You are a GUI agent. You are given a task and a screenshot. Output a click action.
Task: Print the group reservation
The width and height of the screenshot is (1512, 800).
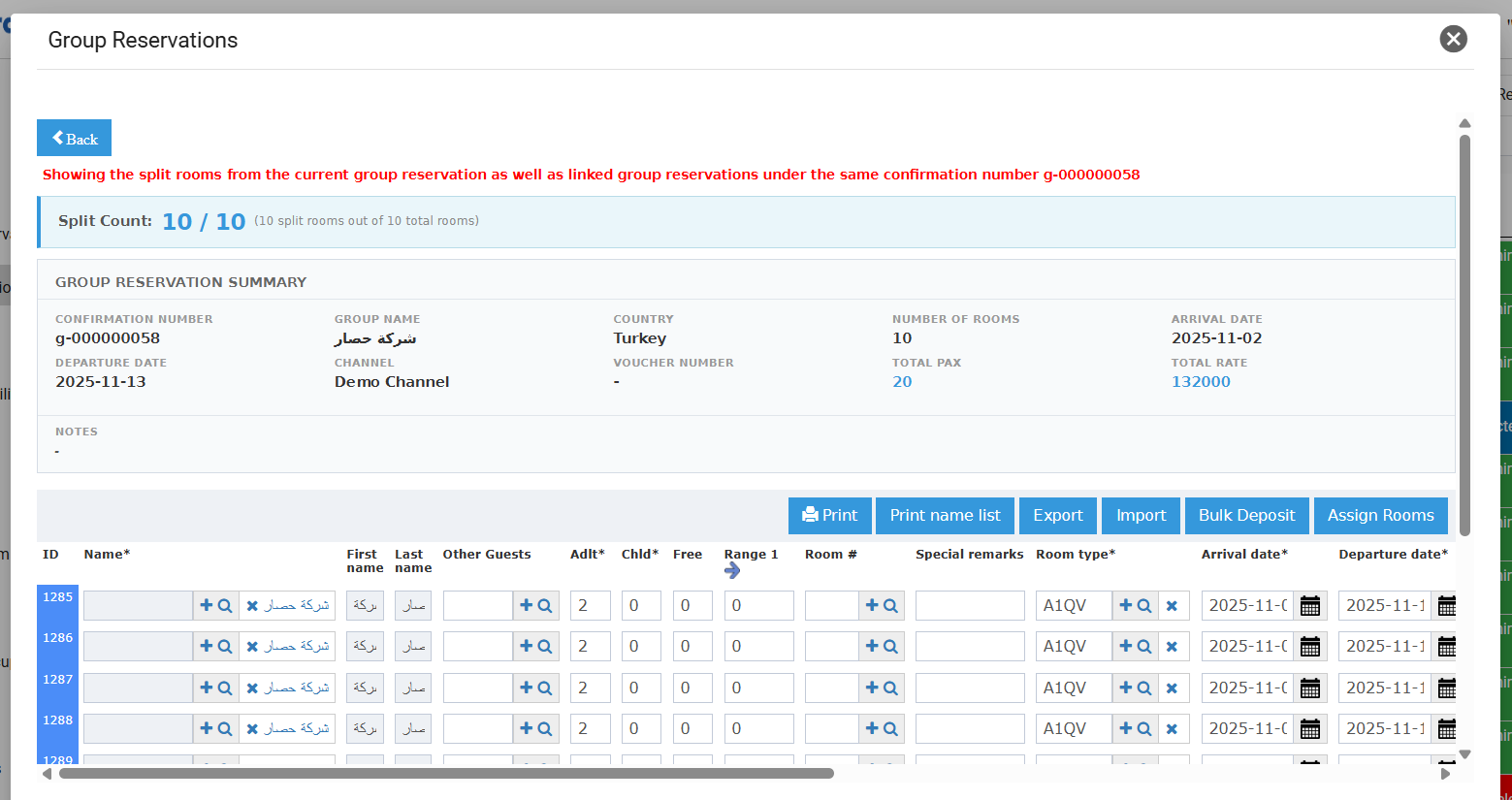[x=830, y=516]
